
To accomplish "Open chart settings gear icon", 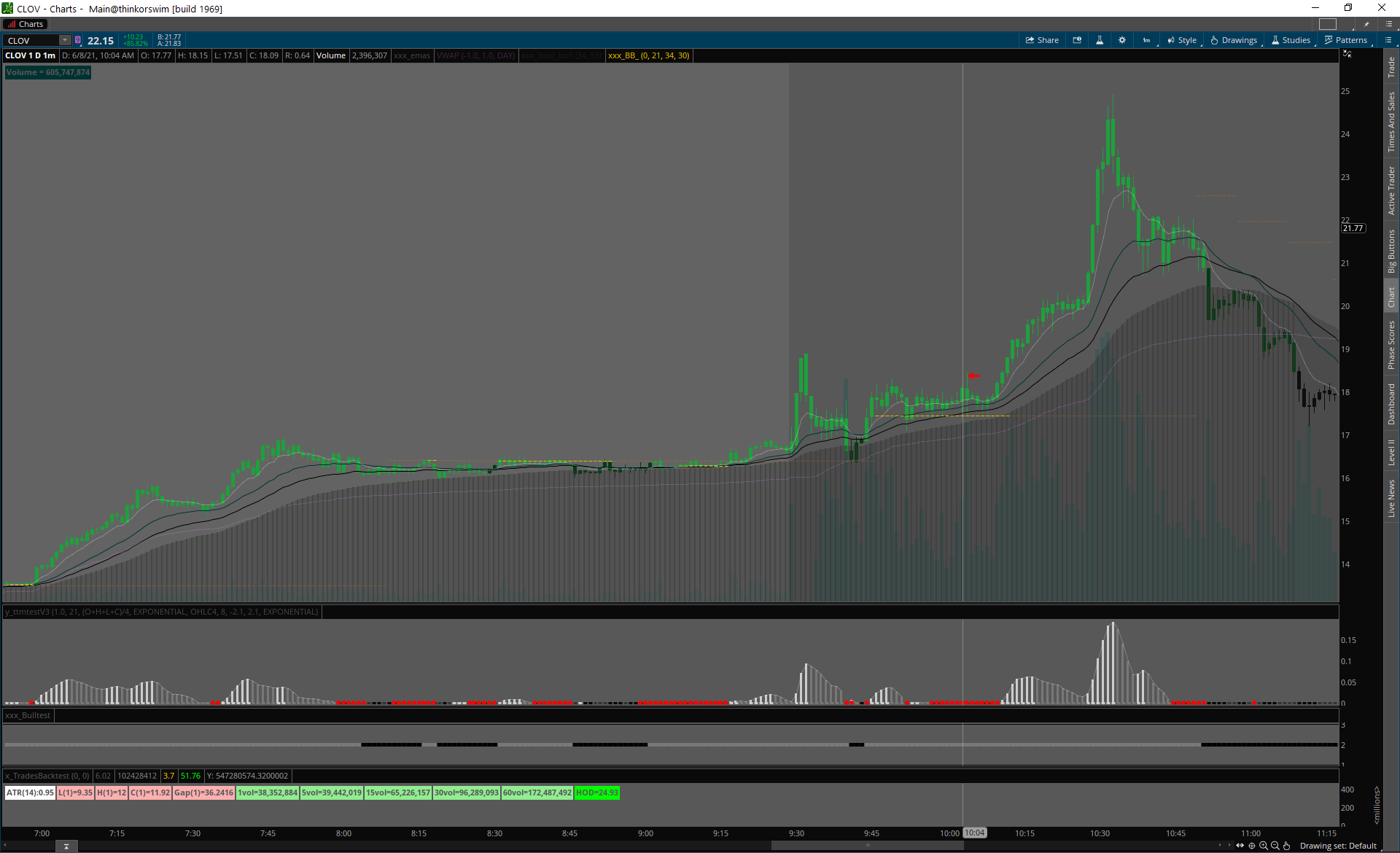I will [1122, 40].
